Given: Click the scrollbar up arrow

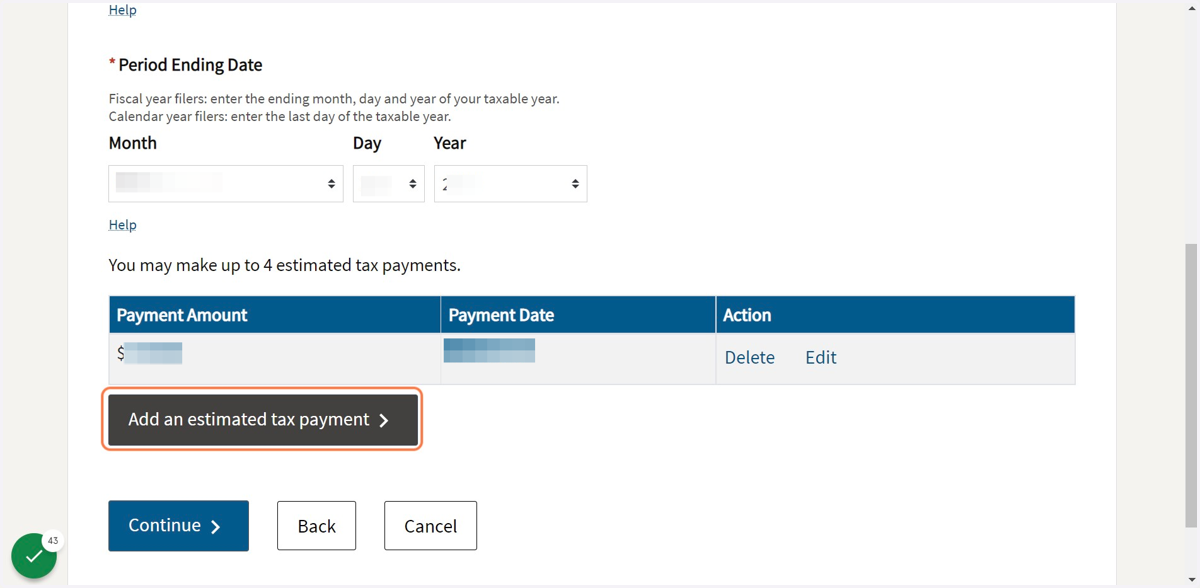Looking at the screenshot, I should [x=1191, y=7].
